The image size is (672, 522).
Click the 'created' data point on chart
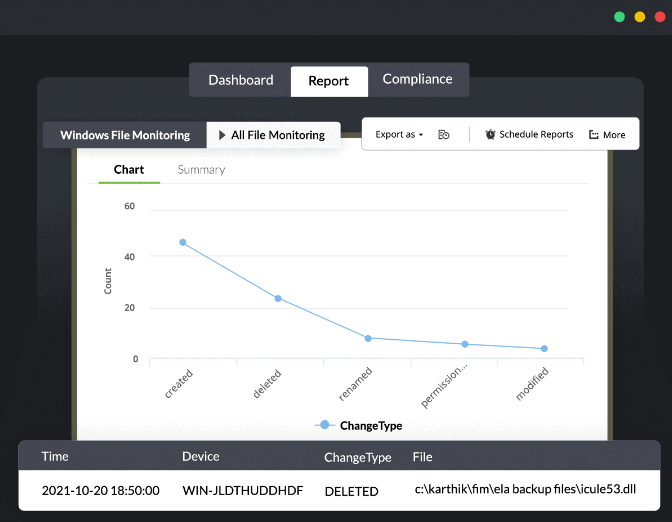pyautogui.click(x=183, y=242)
